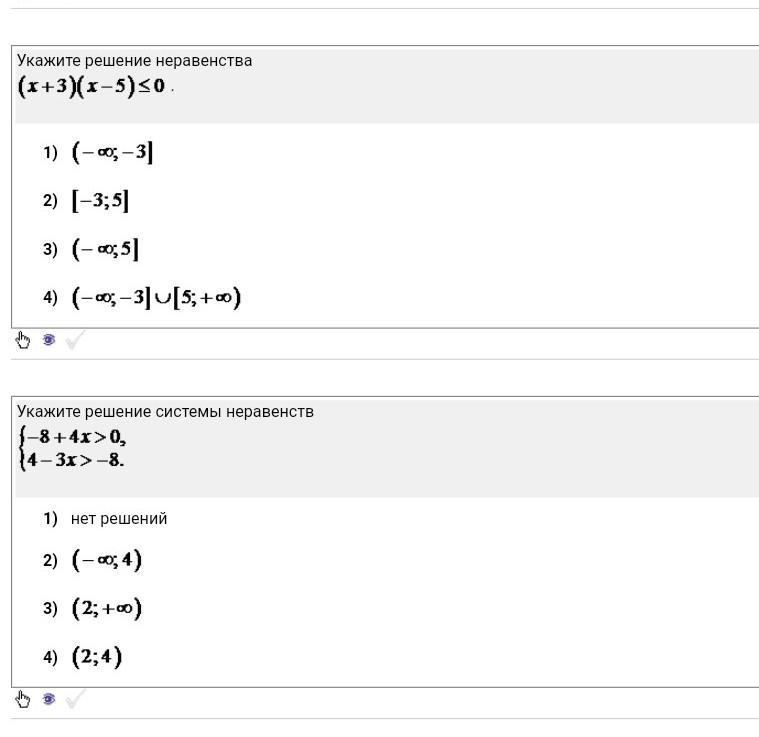
Task: Select answer (−∞; 4) in the system question
Action: pos(107,560)
